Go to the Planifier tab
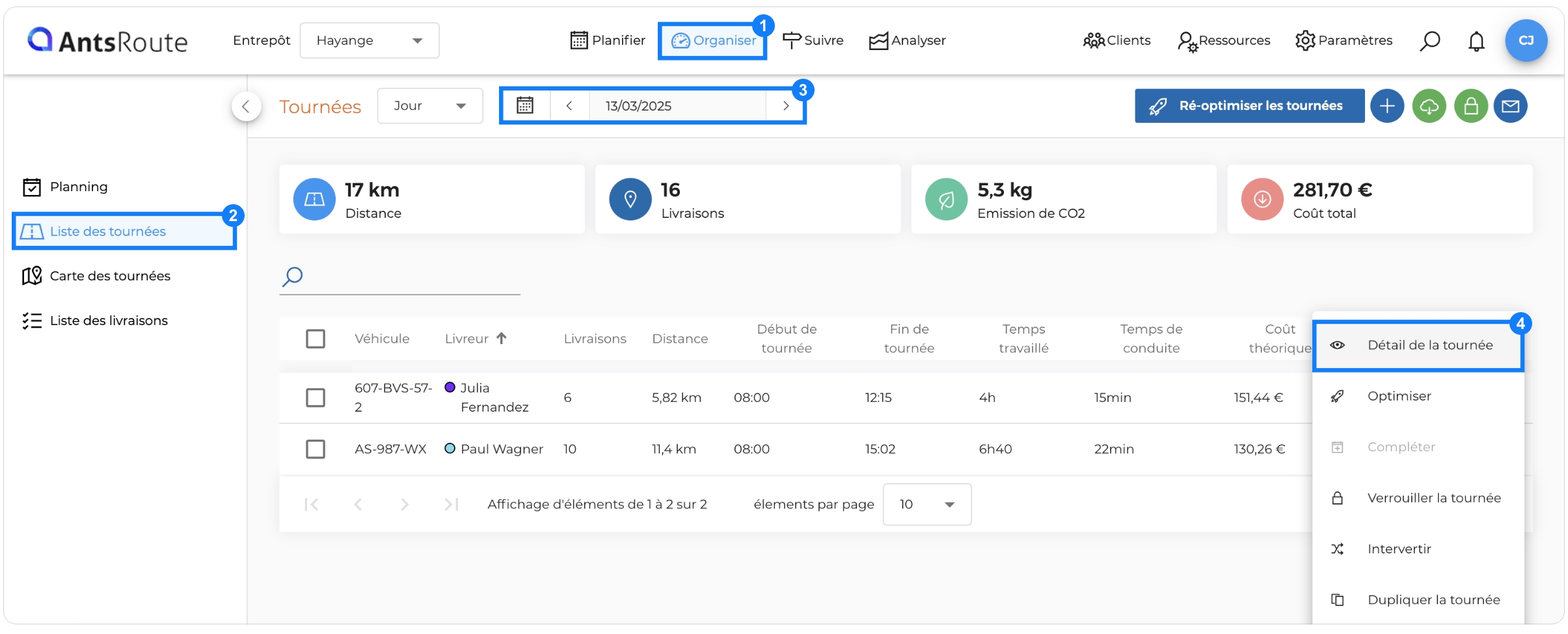1568x634 pixels. click(608, 40)
